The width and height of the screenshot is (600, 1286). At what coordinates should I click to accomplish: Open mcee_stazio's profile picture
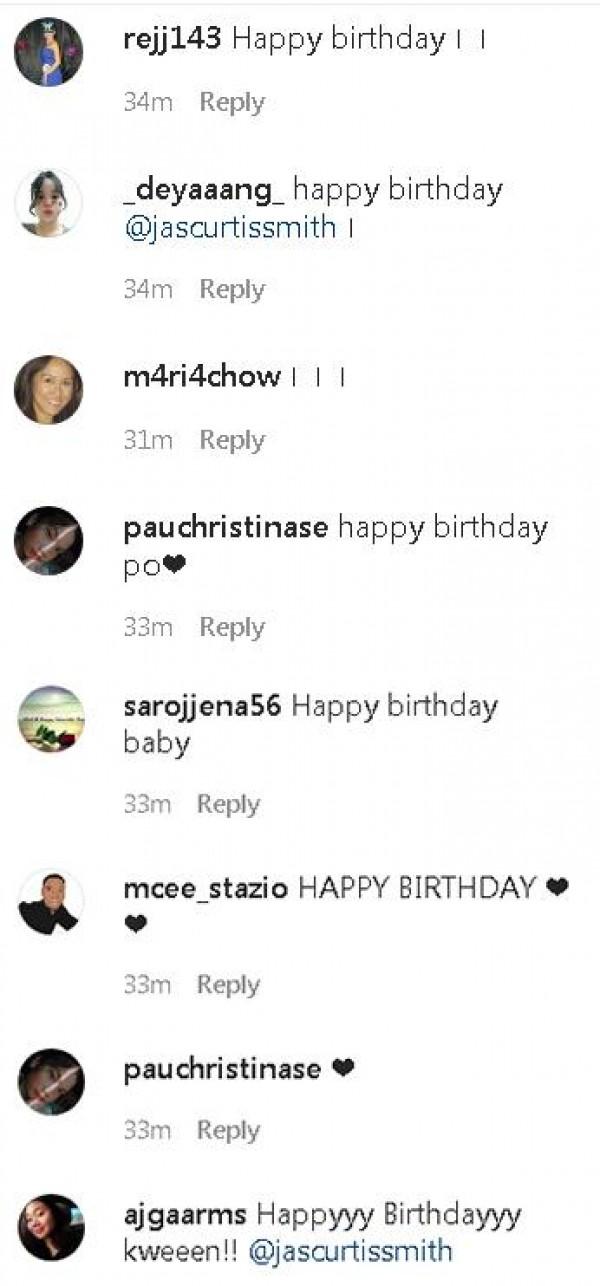pyautogui.click(x=51, y=901)
